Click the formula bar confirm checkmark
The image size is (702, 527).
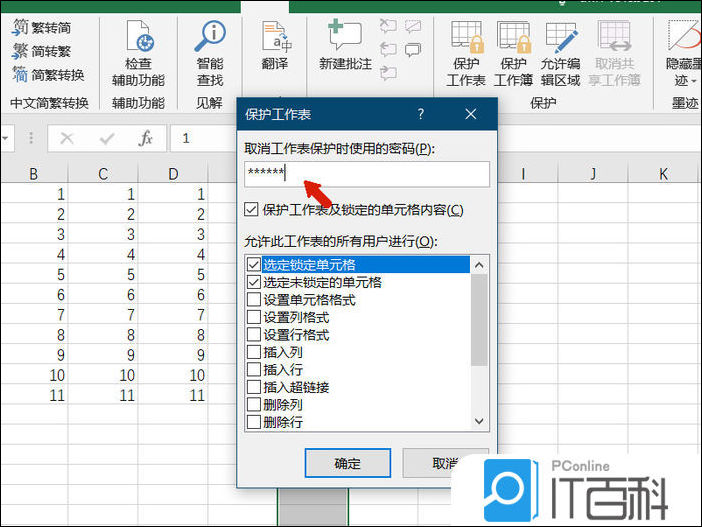coord(107,138)
